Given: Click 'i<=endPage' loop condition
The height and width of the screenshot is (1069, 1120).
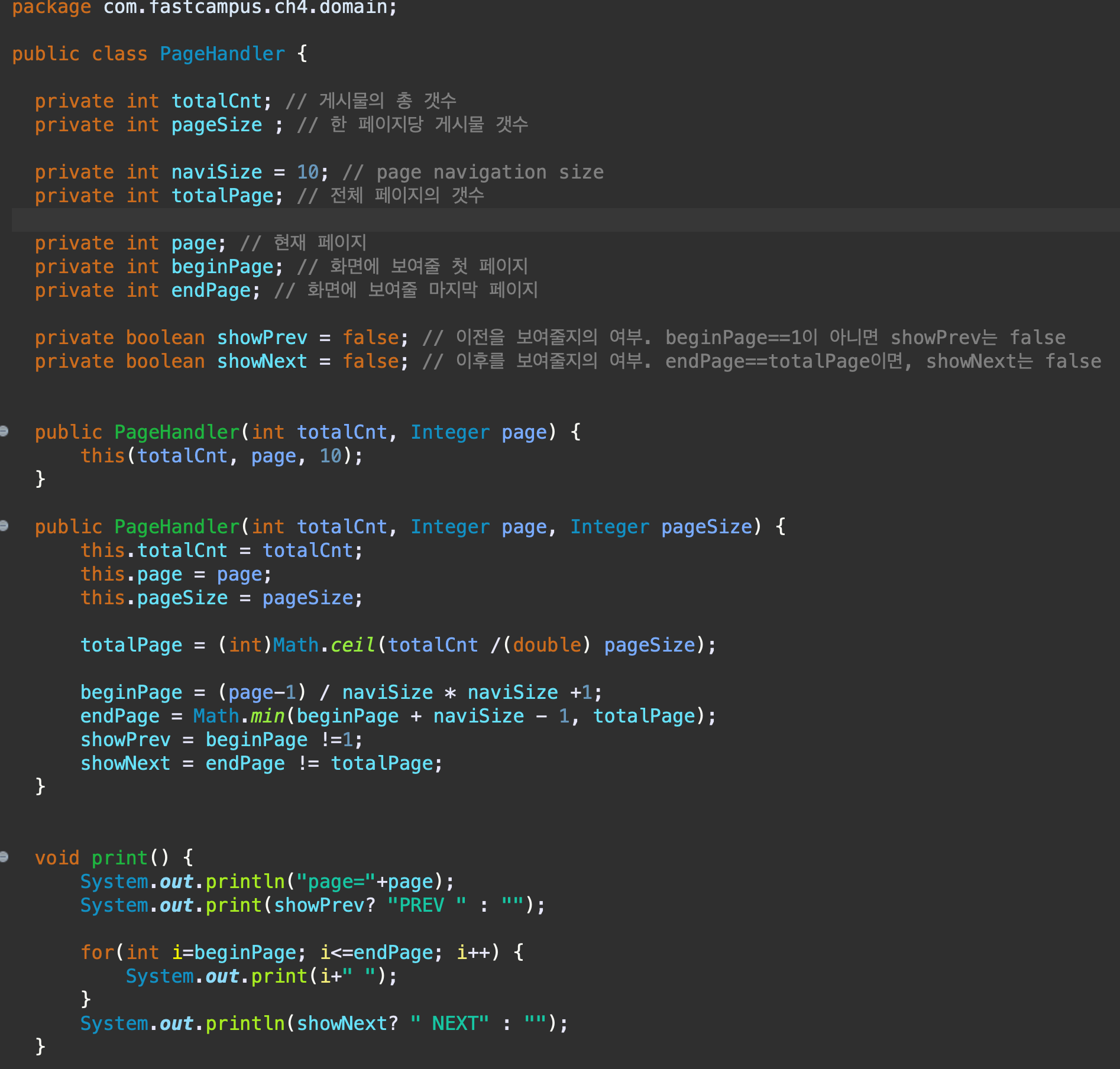Looking at the screenshot, I should click(381, 953).
